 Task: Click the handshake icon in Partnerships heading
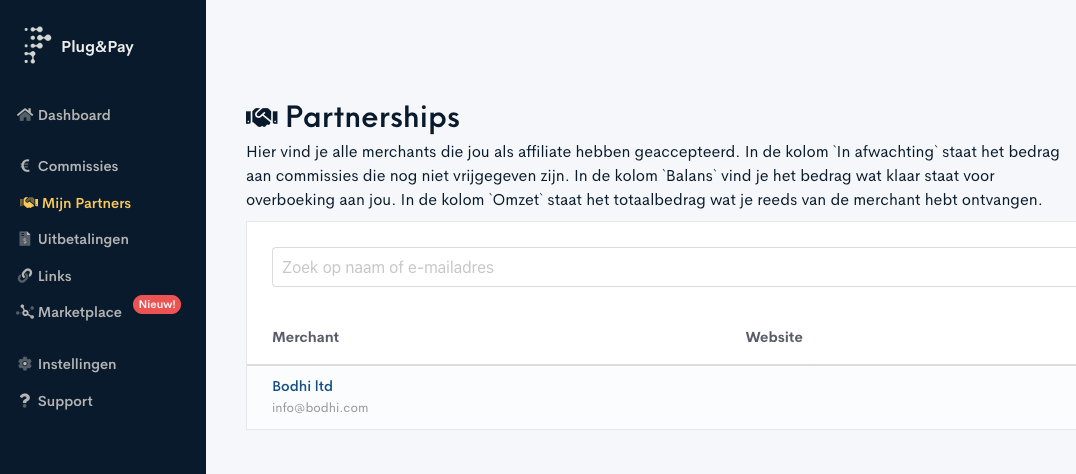[x=261, y=118]
